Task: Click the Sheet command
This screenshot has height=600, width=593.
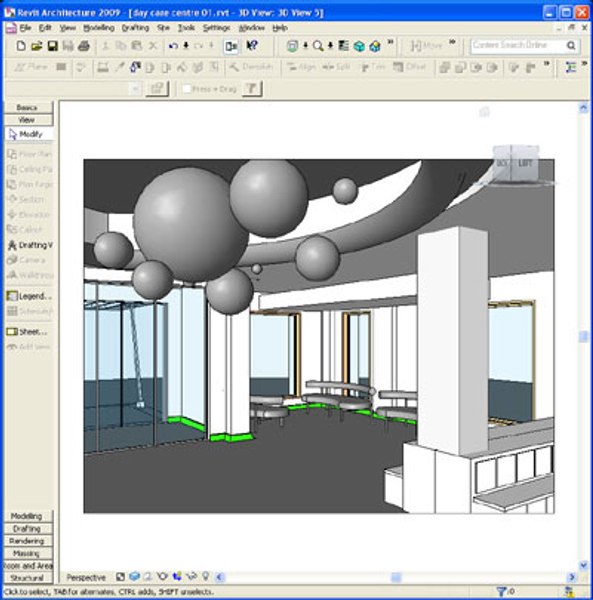Action: pyautogui.click(x=27, y=332)
